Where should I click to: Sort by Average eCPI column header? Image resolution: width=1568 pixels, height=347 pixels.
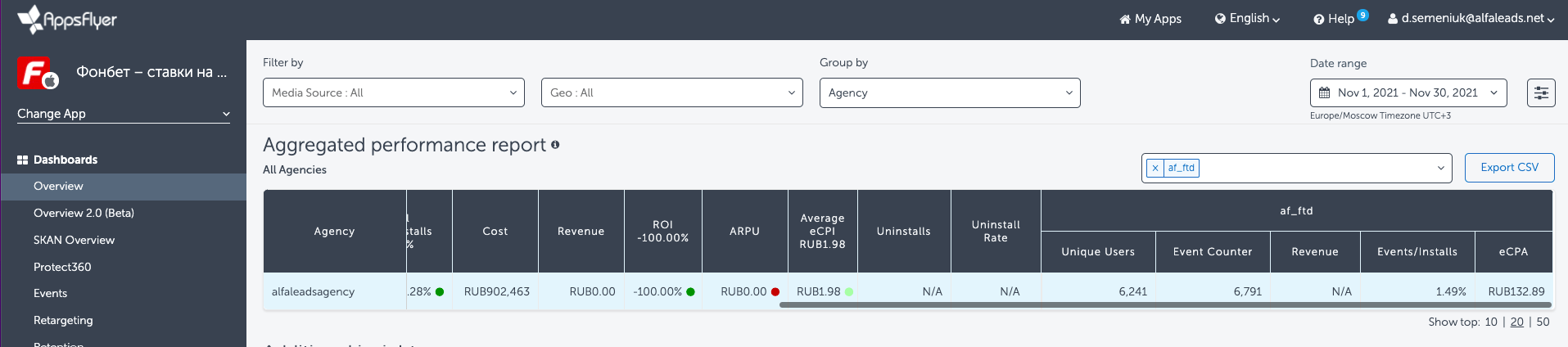coord(823,232)
